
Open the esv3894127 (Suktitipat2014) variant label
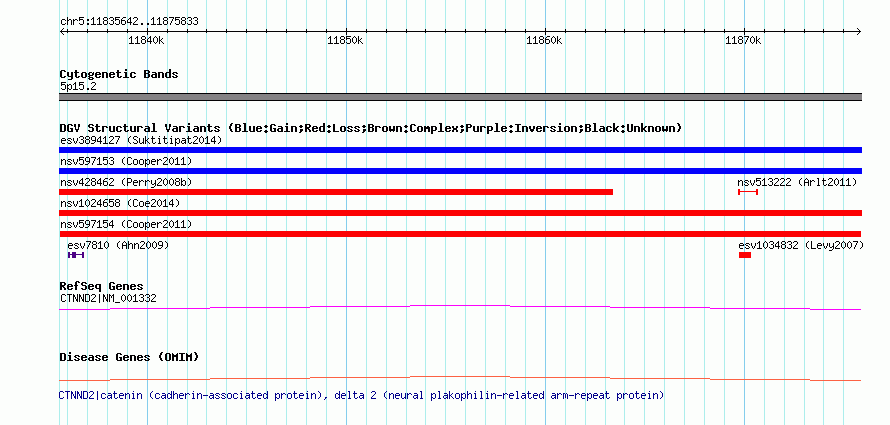tap(141, 140)
